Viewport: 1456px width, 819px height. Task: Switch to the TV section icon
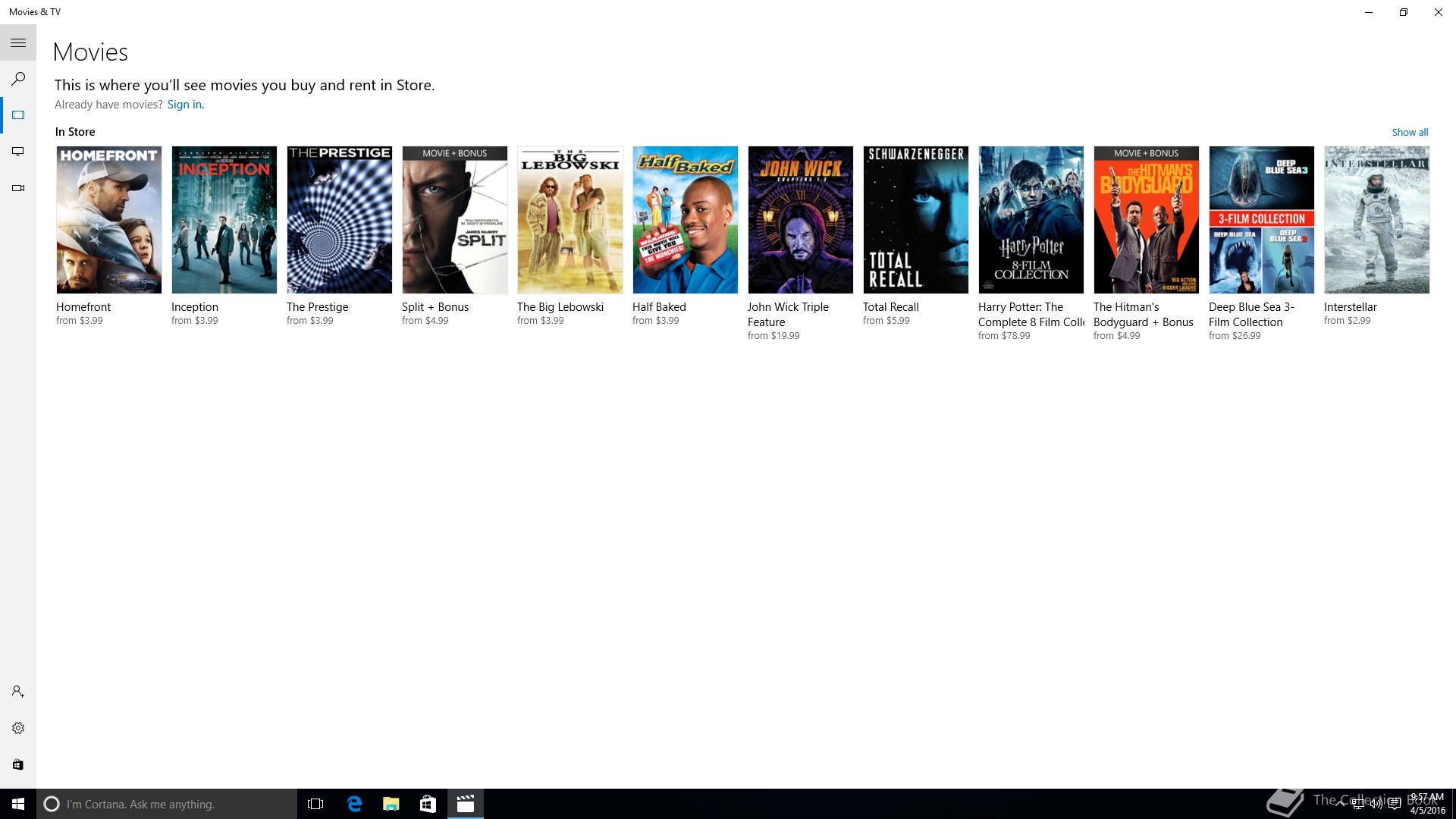click(18, 152)
